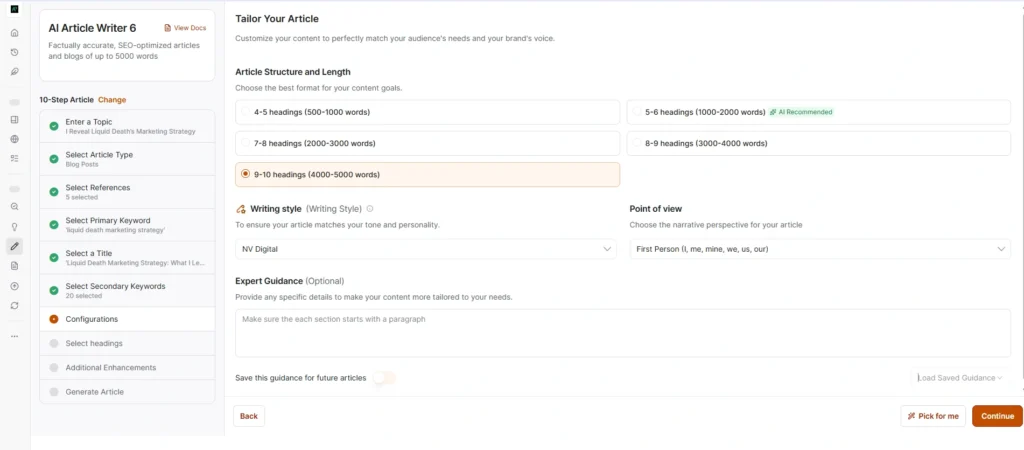Click the Tailor Your Article heading
Viewport: 1024px width, 450px height.
(277, 19)
